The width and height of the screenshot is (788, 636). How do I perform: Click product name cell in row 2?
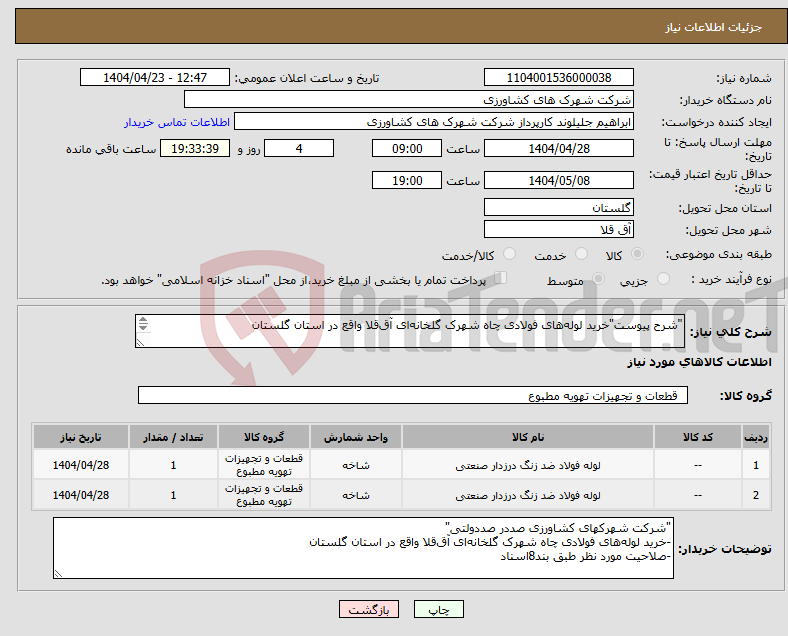click(528, 495)
